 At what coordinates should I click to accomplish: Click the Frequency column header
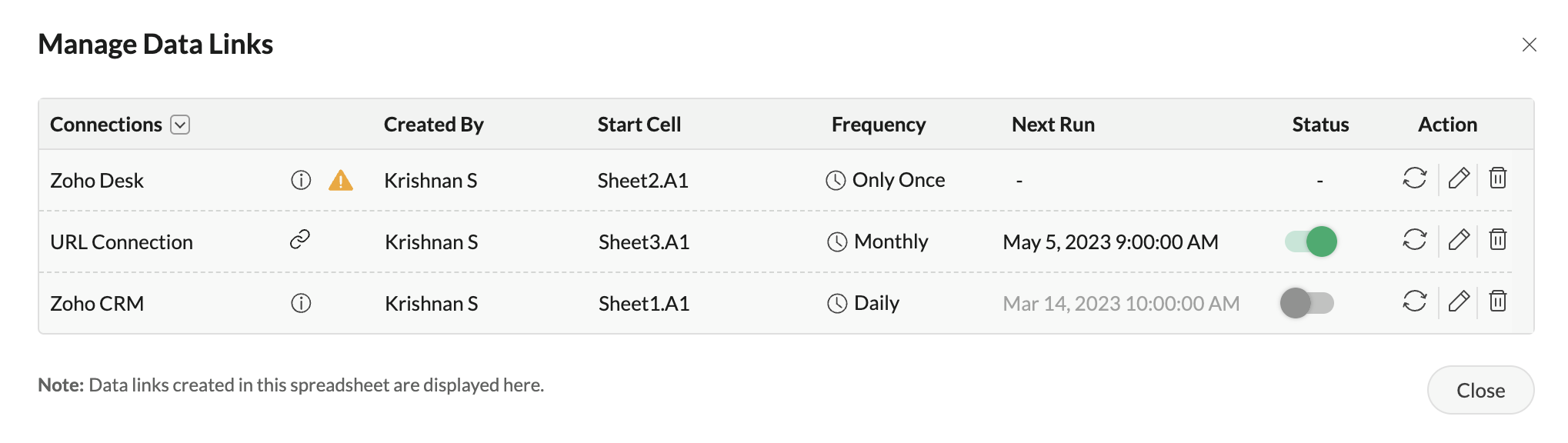coord(878,125)
